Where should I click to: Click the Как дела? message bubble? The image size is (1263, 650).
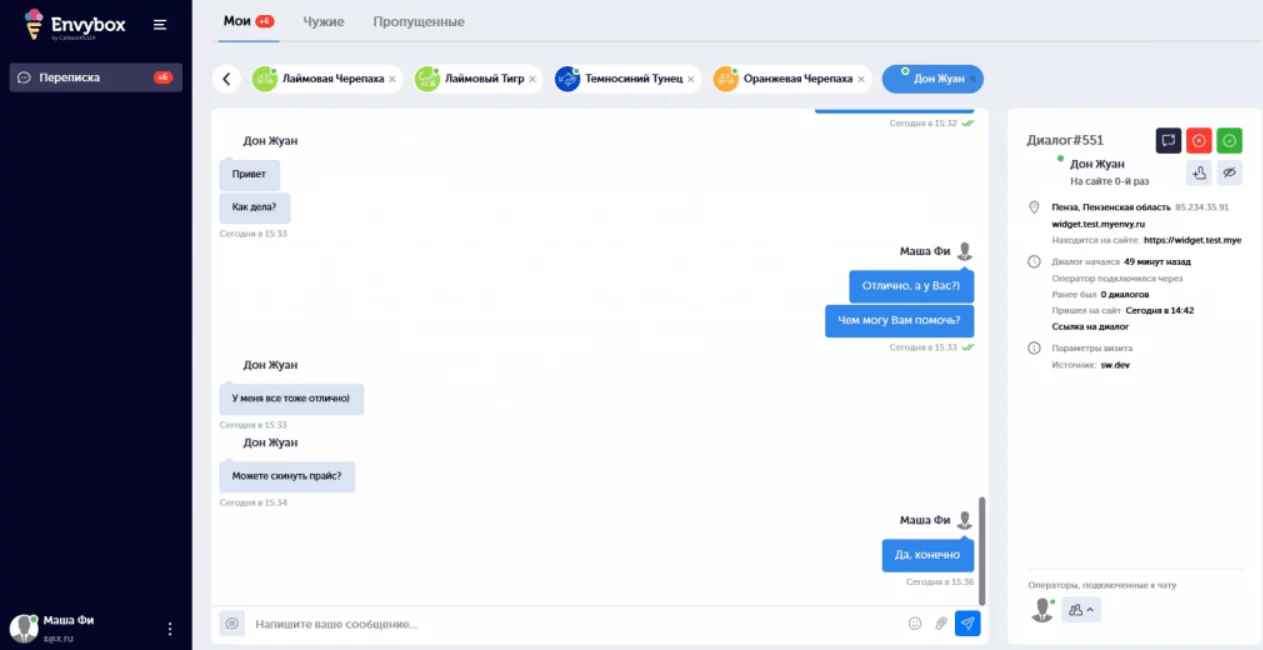point(255,208)
